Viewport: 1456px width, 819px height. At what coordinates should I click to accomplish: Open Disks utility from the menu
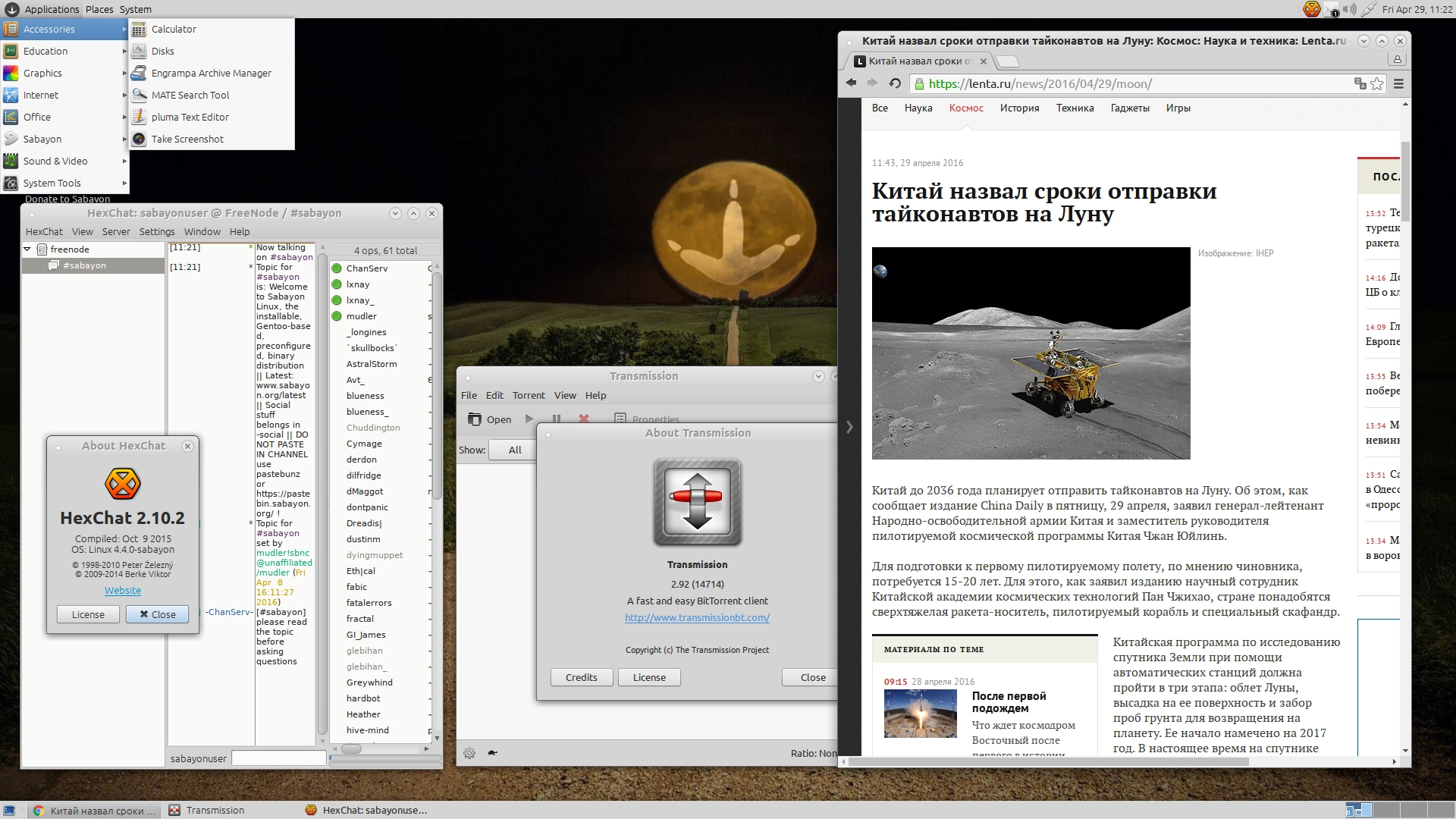click(212, 51)
